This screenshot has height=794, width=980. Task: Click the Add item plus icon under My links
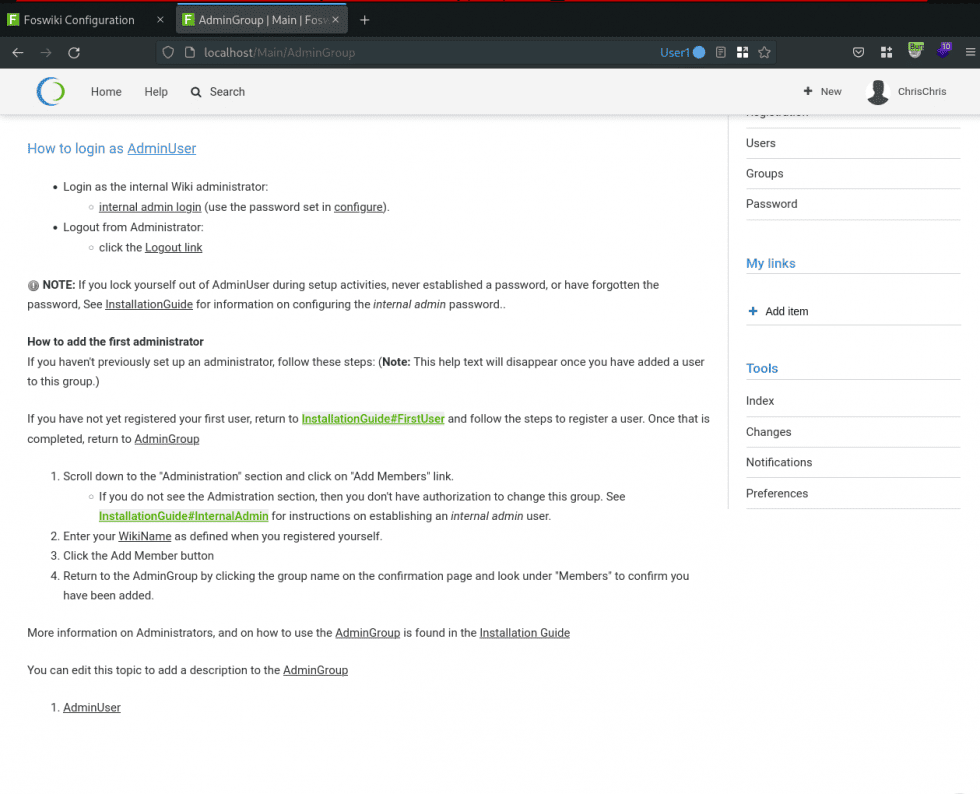[x=751, y=311]
